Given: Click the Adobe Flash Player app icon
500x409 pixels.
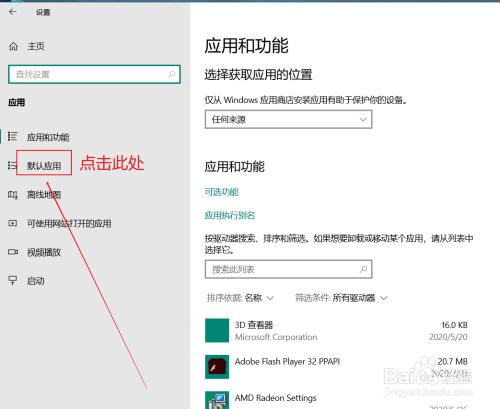Looking at the screenshot, I should pos(217,367).
